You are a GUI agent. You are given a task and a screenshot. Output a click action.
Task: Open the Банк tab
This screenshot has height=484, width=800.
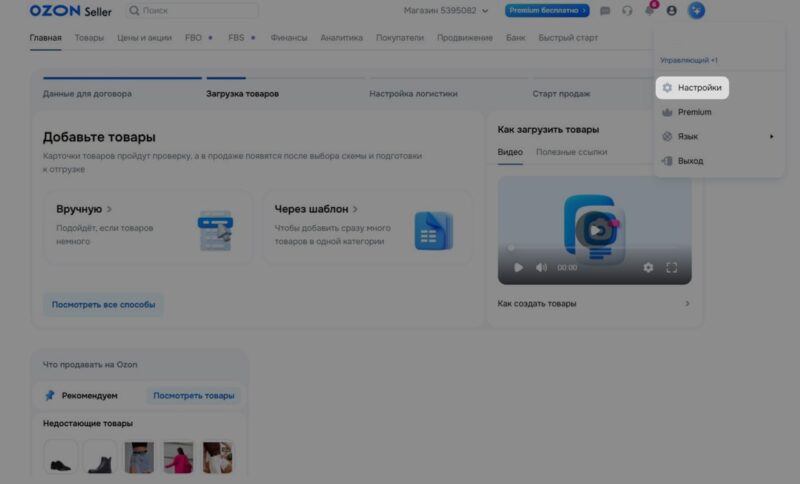tap(515, 38)
